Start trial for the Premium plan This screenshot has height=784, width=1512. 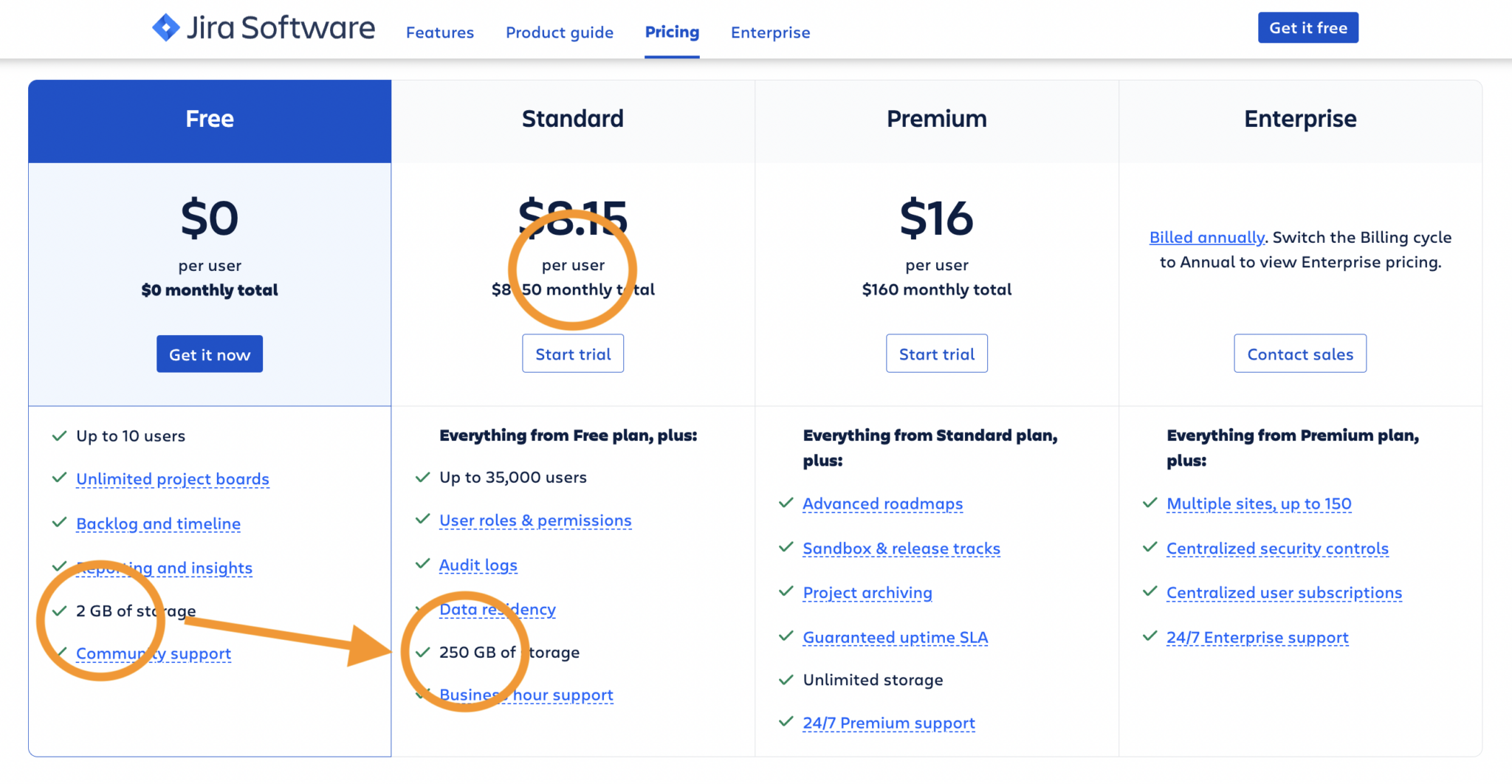(936, 354)
